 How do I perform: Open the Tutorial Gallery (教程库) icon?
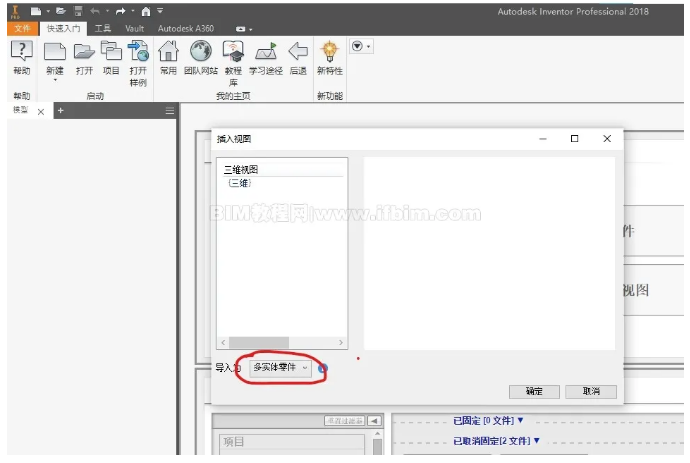coord(233,51)
